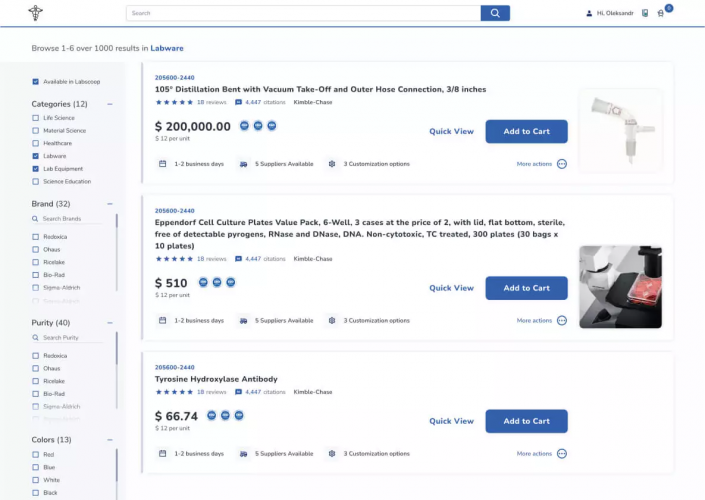Screen dimensions: 705x500
Task: Check the White color filter
Action: coord(36,480)
